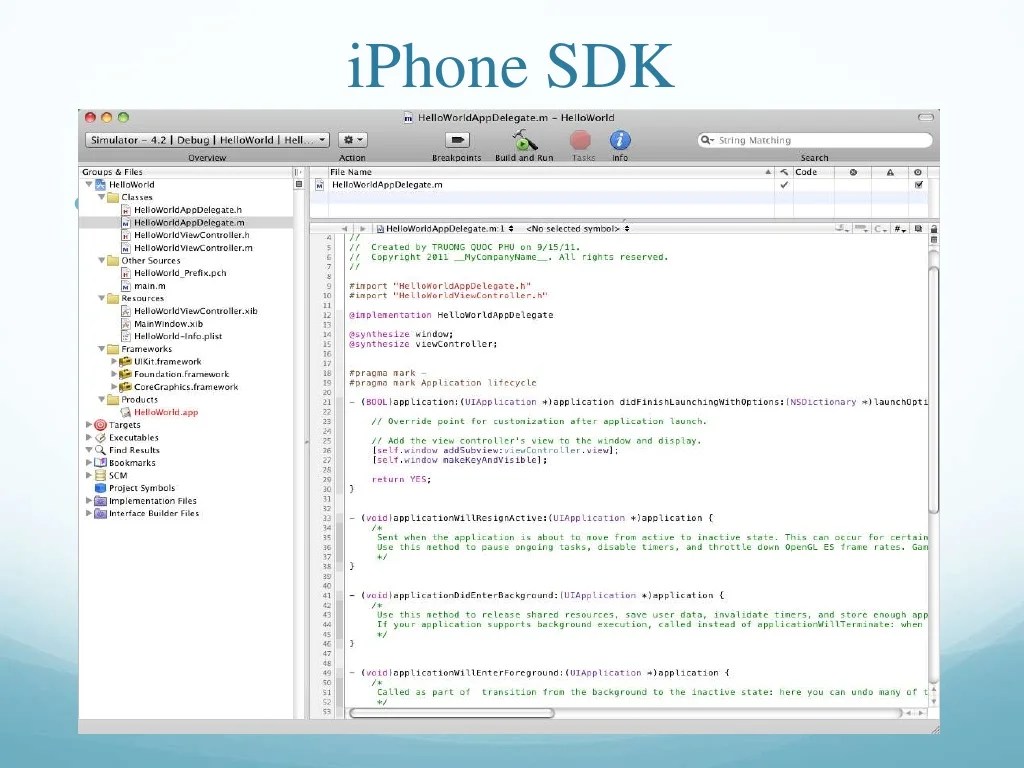This screenshot has width=1024, height=768.
Task: Open the Action gear dropdown
Action: [x=353, y=140]
